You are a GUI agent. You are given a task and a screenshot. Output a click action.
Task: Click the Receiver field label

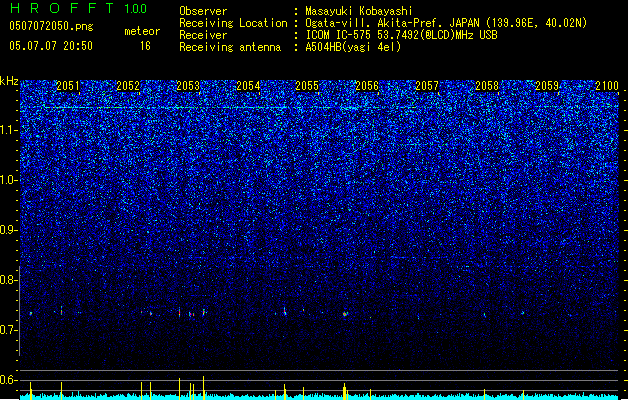(203, 35)
